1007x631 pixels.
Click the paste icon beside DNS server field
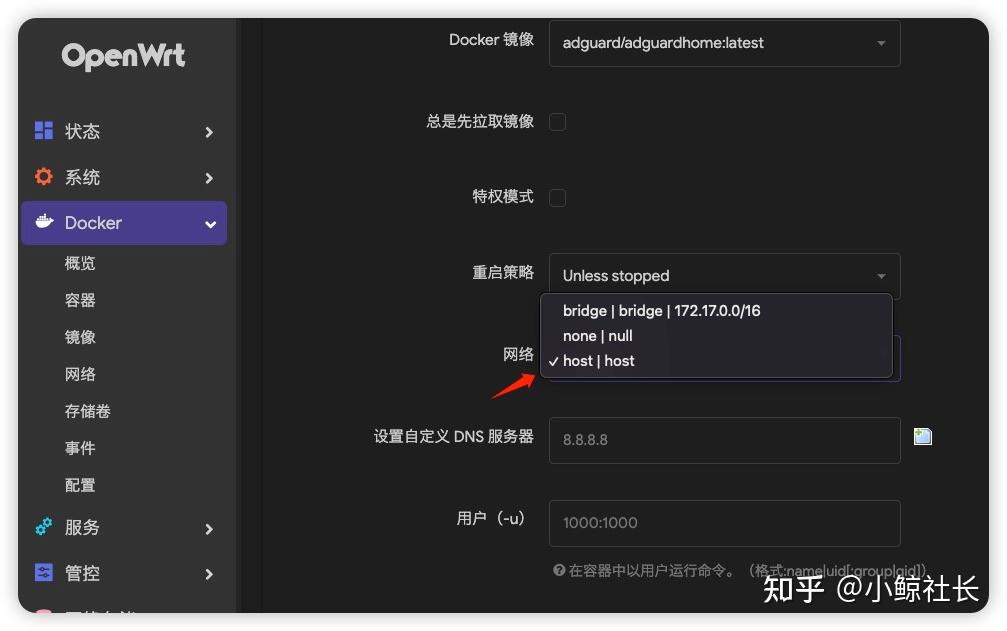tap(921, 436)
